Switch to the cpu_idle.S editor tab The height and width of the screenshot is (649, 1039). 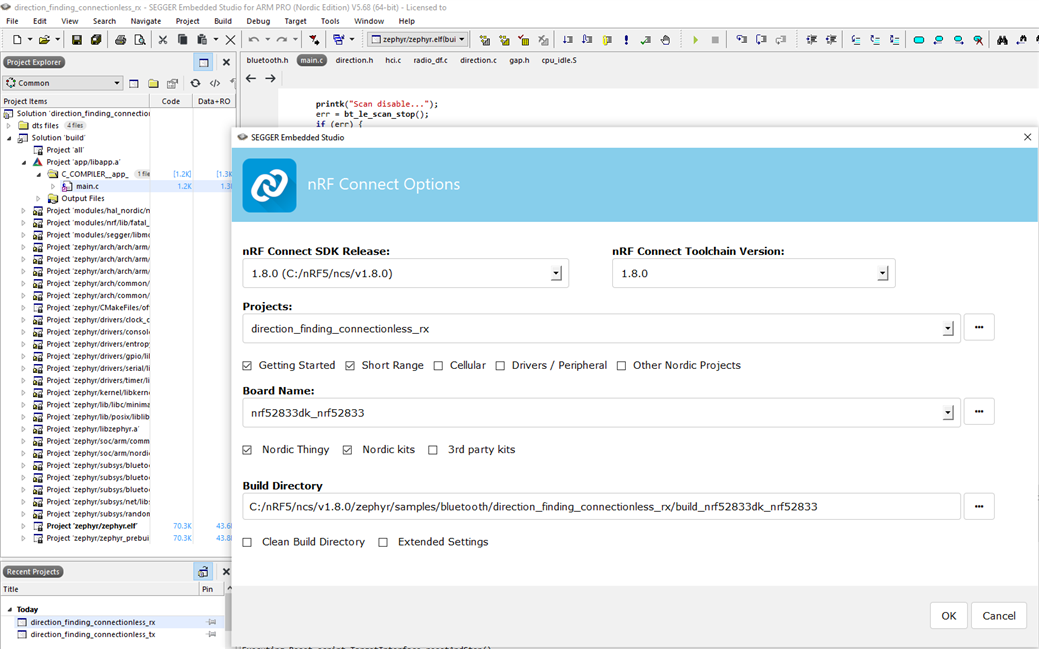point(559,60)
